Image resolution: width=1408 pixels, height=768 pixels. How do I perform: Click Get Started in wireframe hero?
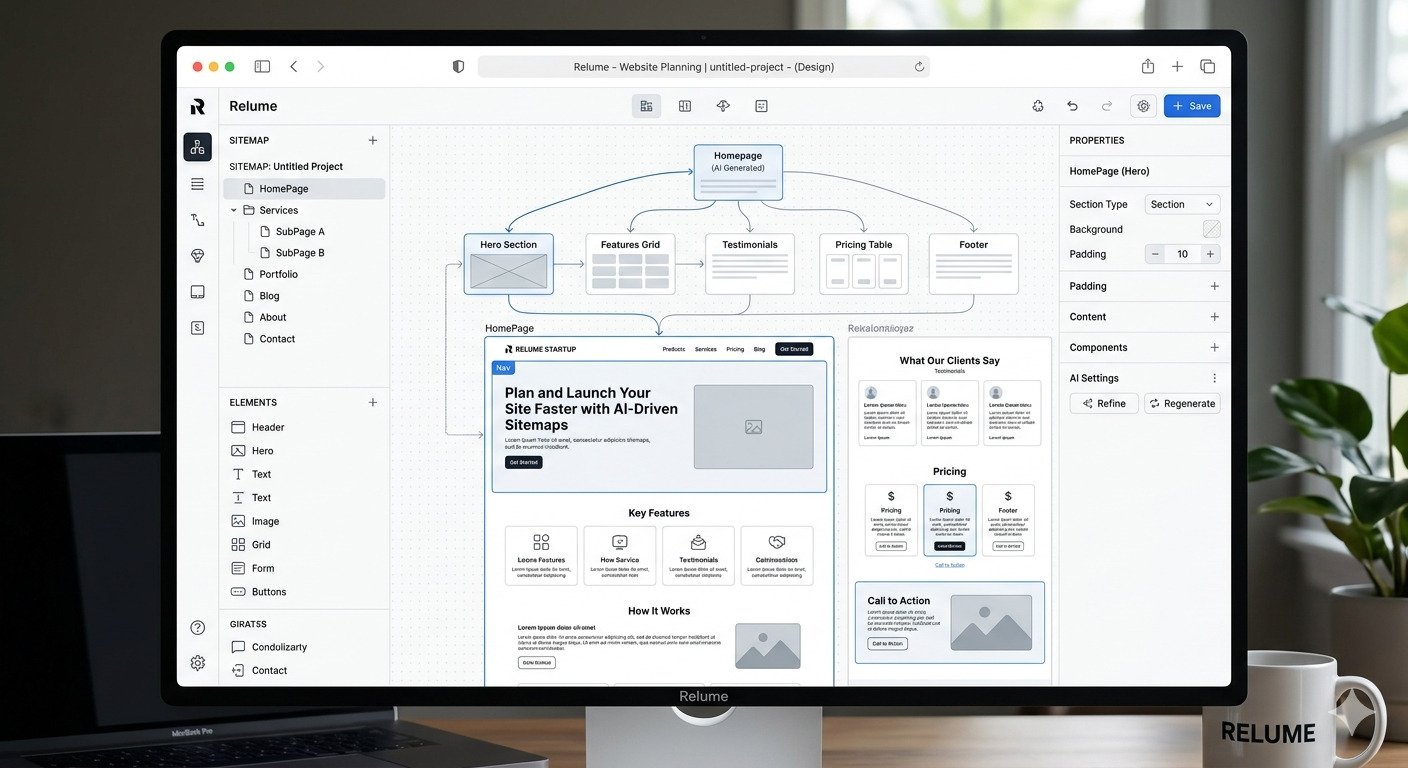click(524, 462)
